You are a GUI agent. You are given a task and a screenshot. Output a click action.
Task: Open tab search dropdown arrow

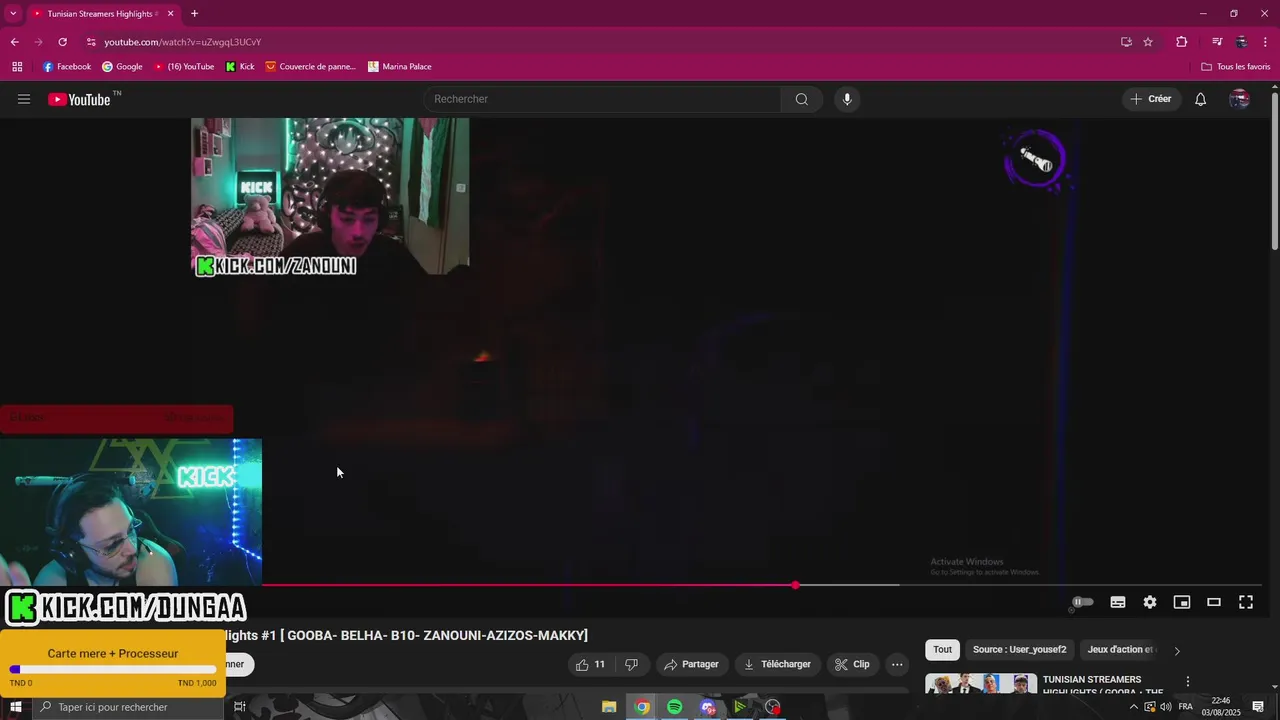(x=13, y=14)
